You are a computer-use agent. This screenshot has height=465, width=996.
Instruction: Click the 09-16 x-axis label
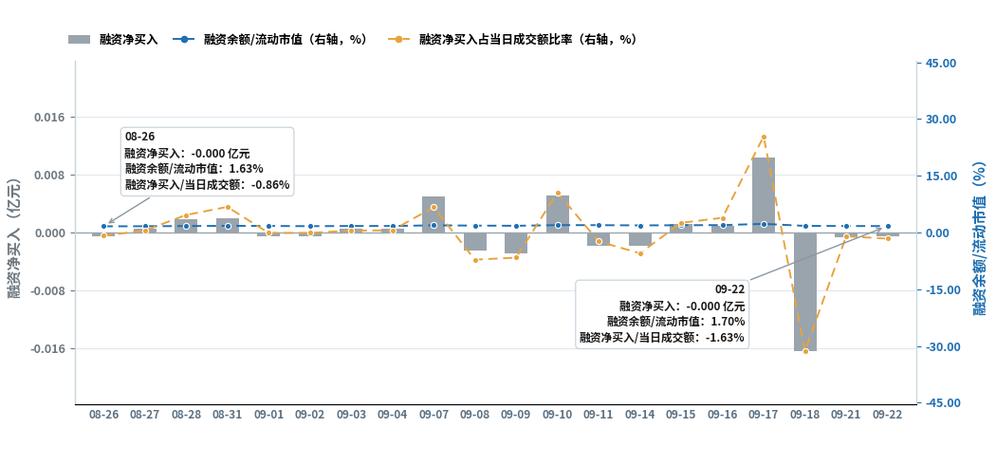click(x=722, y=414)
